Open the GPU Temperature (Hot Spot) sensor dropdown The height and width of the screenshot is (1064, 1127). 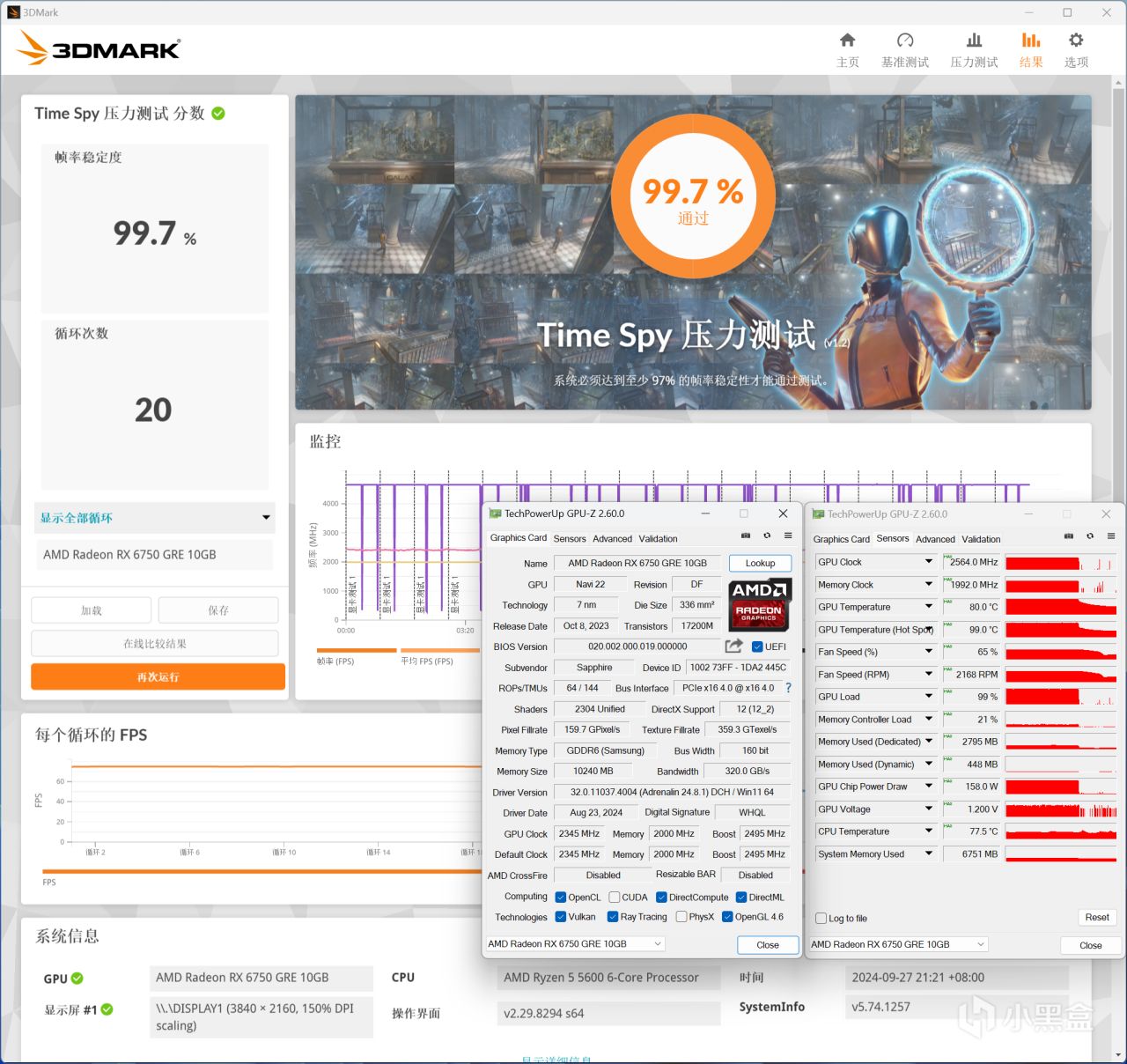[x=928, y=629]
